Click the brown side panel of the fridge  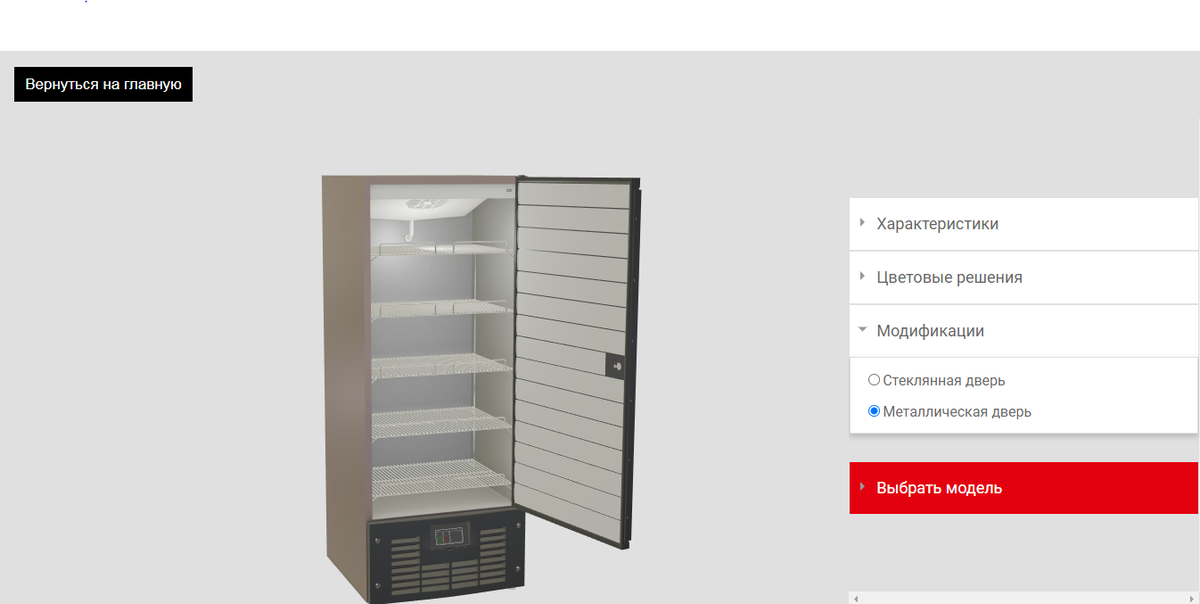coord(345,380)
